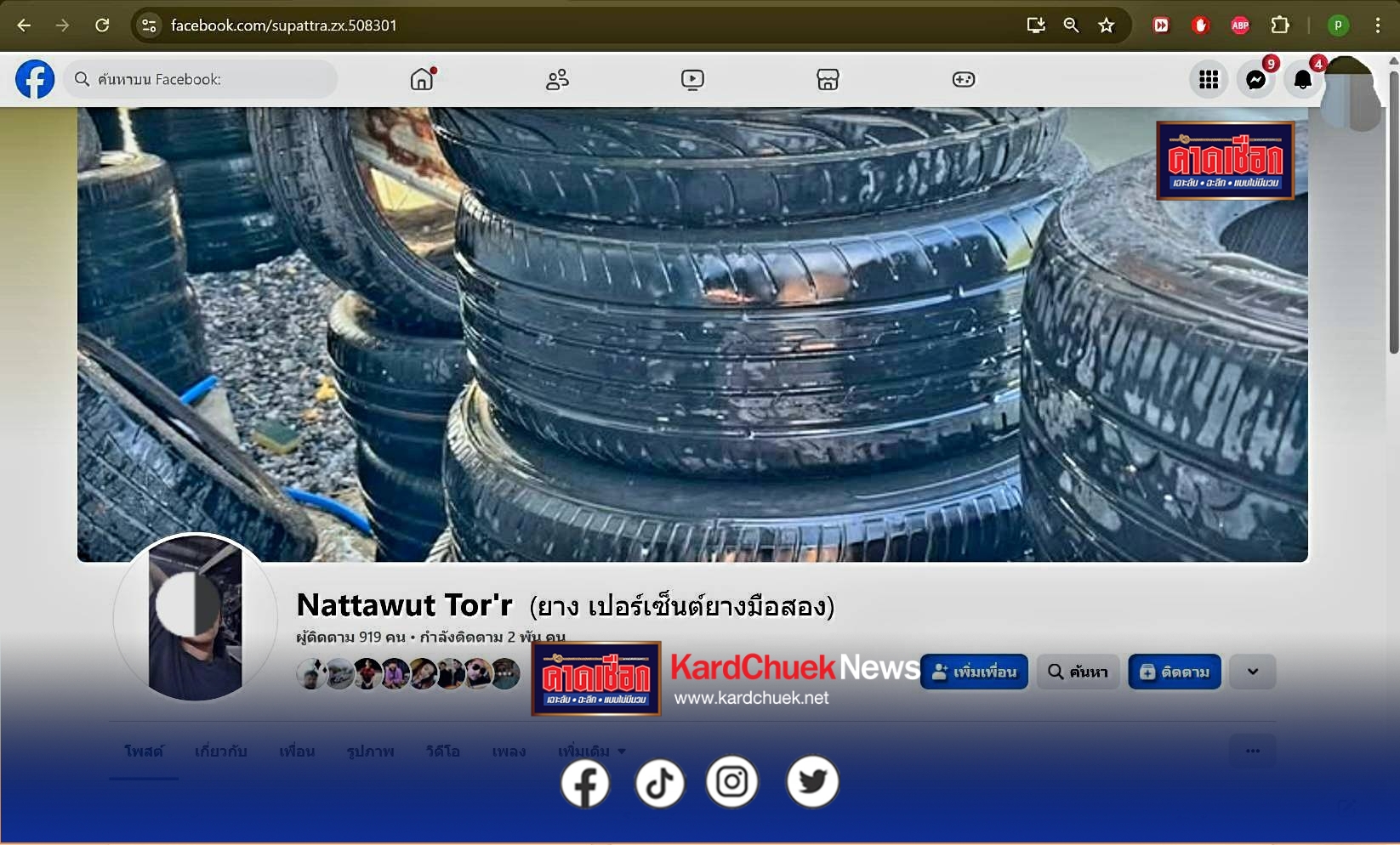1400x845 pixels.
Task: Click the ติดตาม follow button
Action: point(1175,672)
